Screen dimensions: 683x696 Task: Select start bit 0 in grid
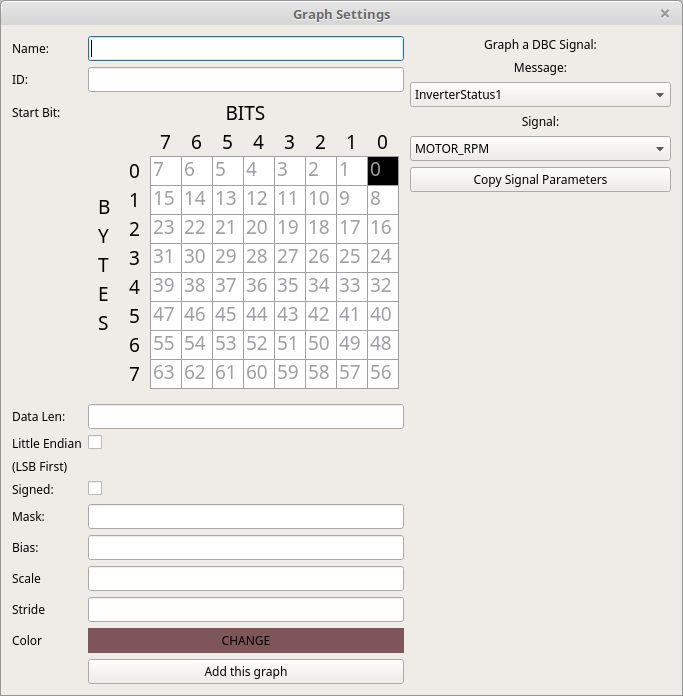click(x=383, y=171)
